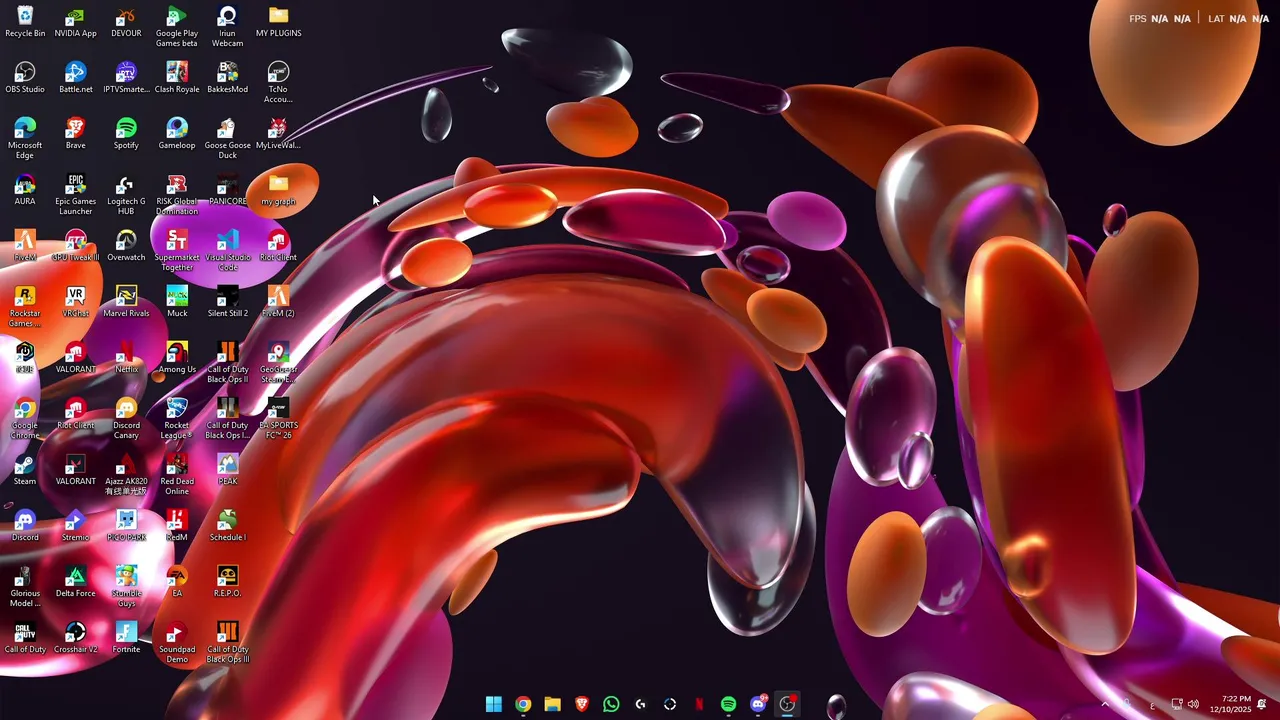Screen dimensions: 1280x720
Task: Select the PICO PARK shortcut
Action: (x=126, y=526)
